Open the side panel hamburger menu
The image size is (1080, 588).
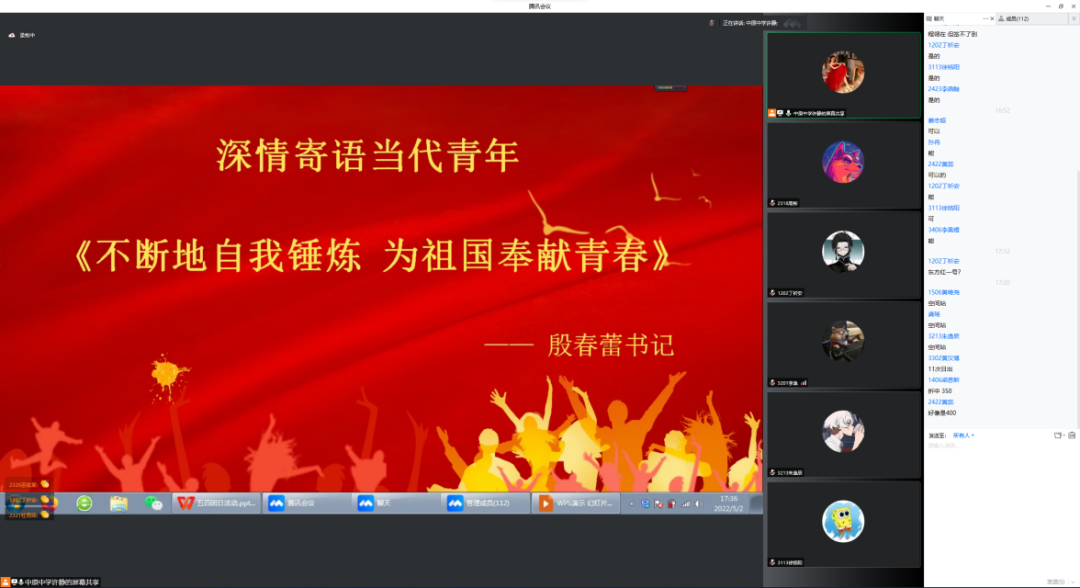point(1072,18)
